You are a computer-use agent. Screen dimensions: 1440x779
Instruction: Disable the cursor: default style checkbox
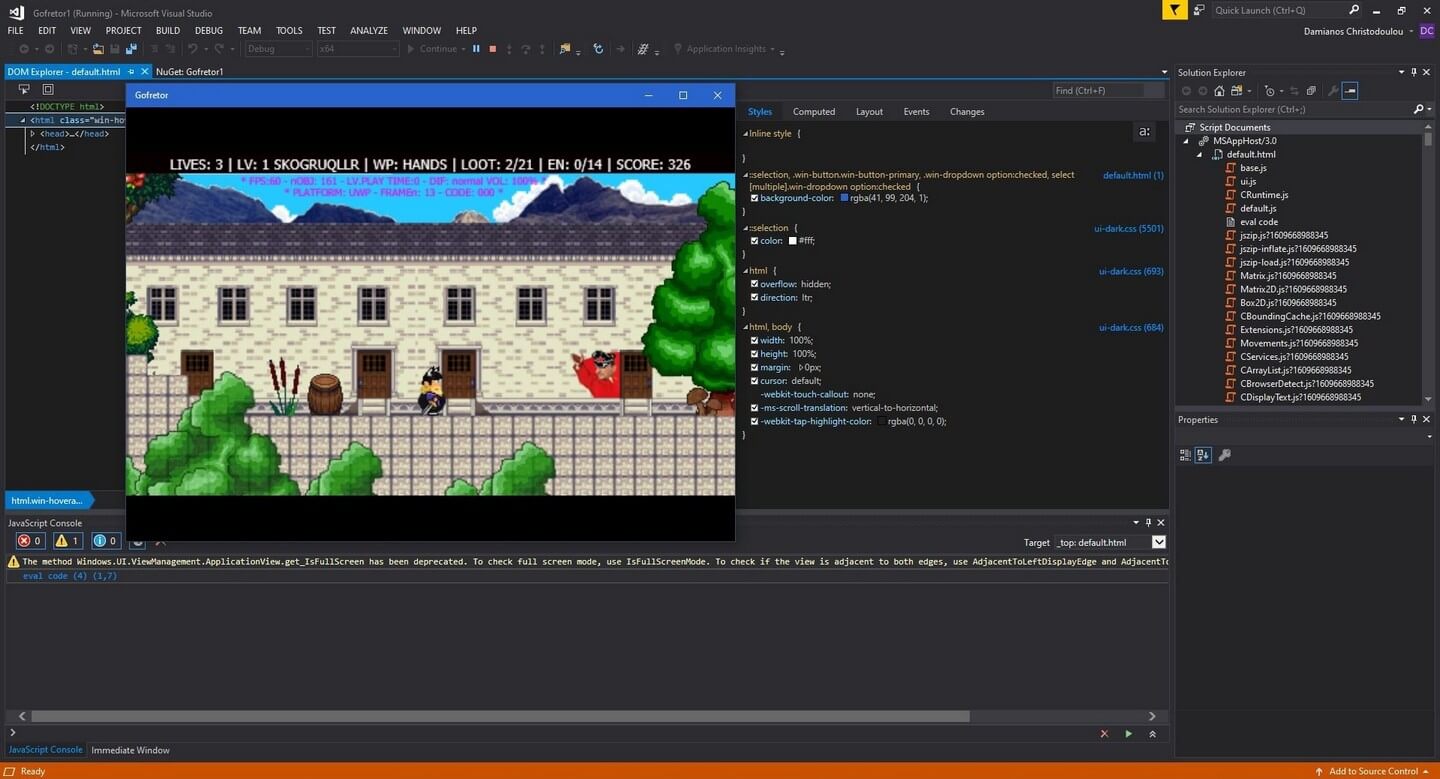754,381
